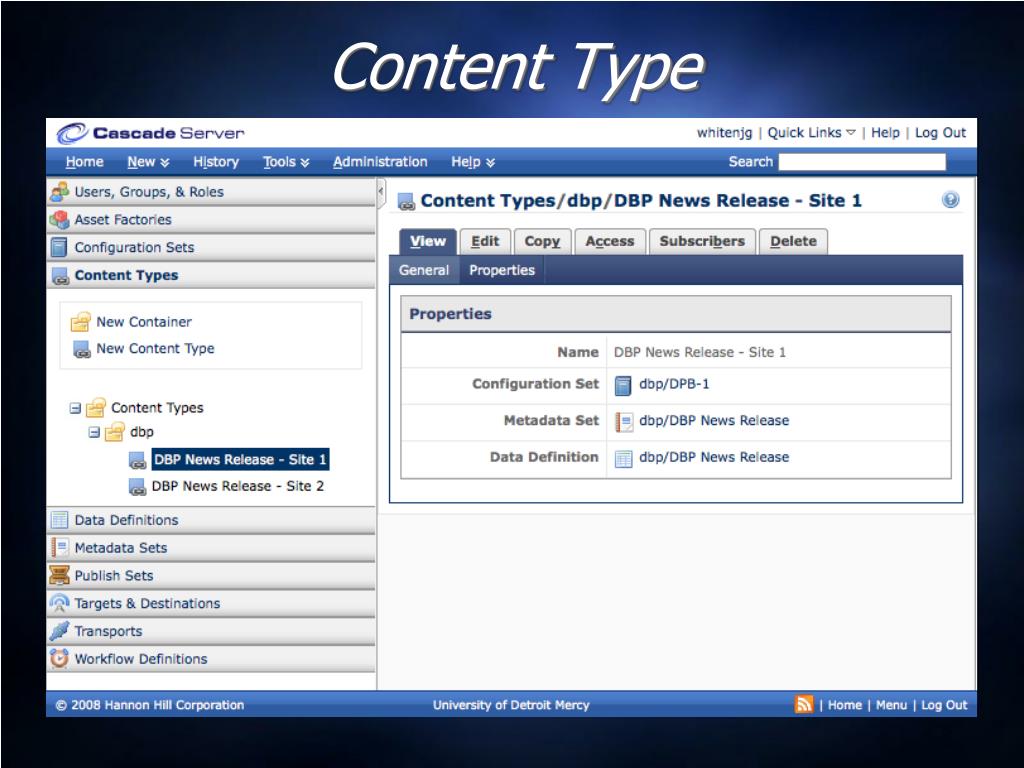The height and width of the screenshot is (768, 1024).
Task: Click the Asset Factories icon
Action: (59, 219)
